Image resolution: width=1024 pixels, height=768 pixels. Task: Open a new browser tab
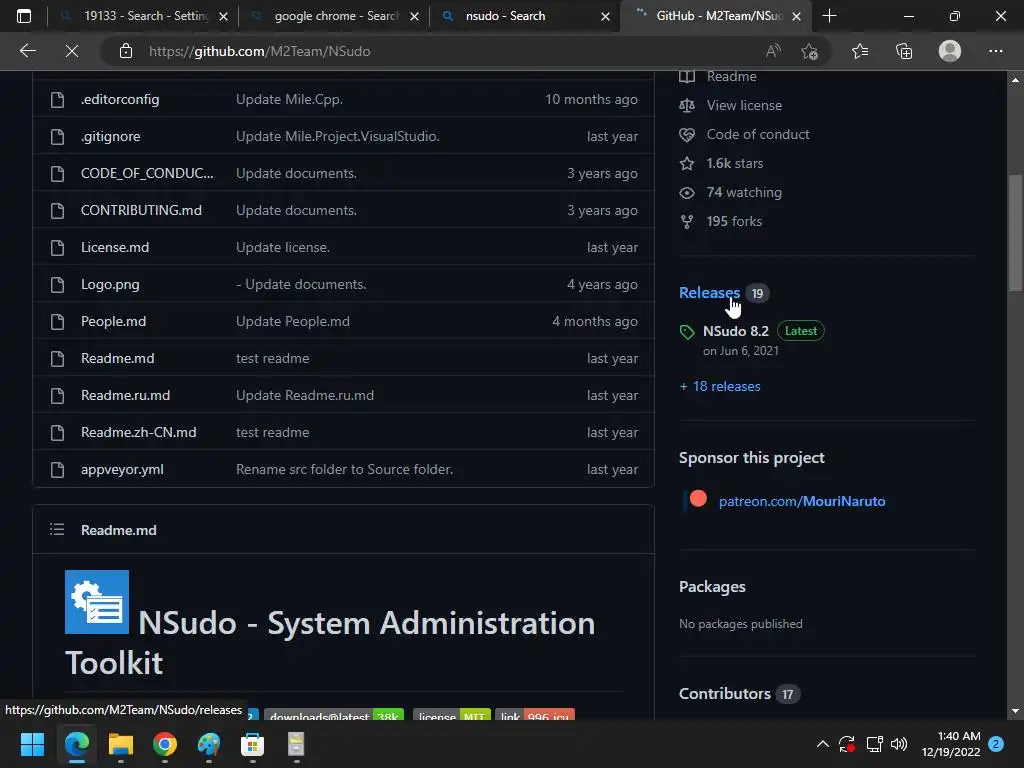pyautogui.click(x=829, y=16)
